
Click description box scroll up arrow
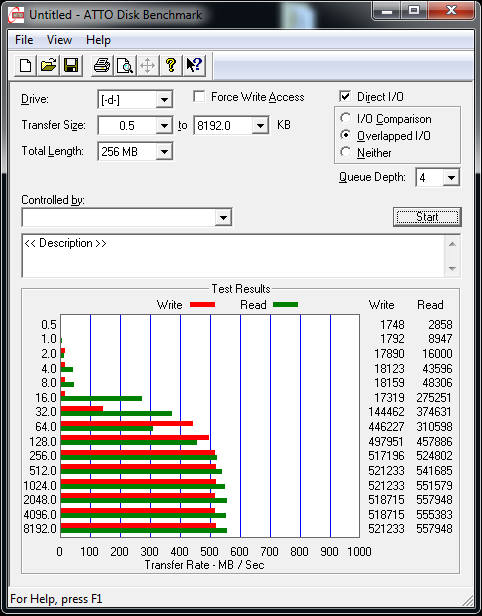click(452, 244)
